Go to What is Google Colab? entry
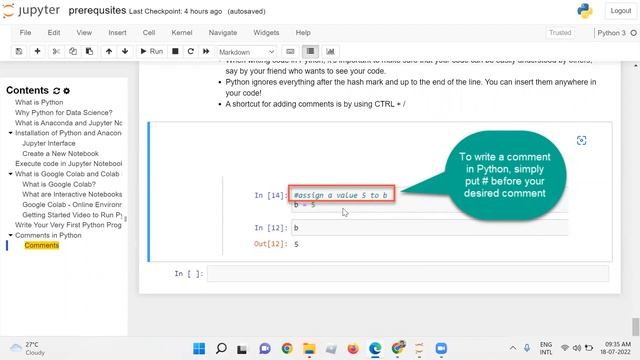Viewport: 640px width, 360px height. [x=59, y=184]
